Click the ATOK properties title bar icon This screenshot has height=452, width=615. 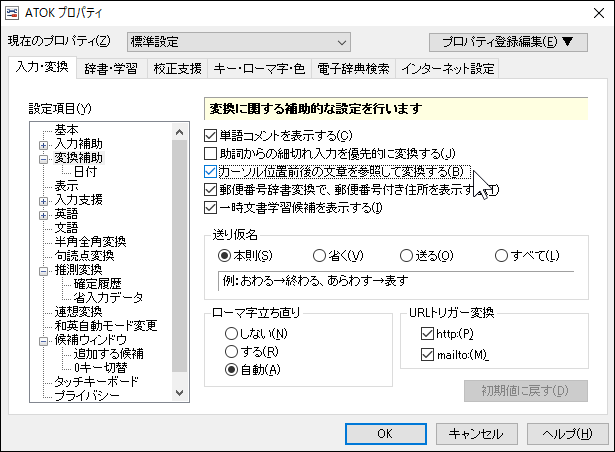tap(12, 13)
